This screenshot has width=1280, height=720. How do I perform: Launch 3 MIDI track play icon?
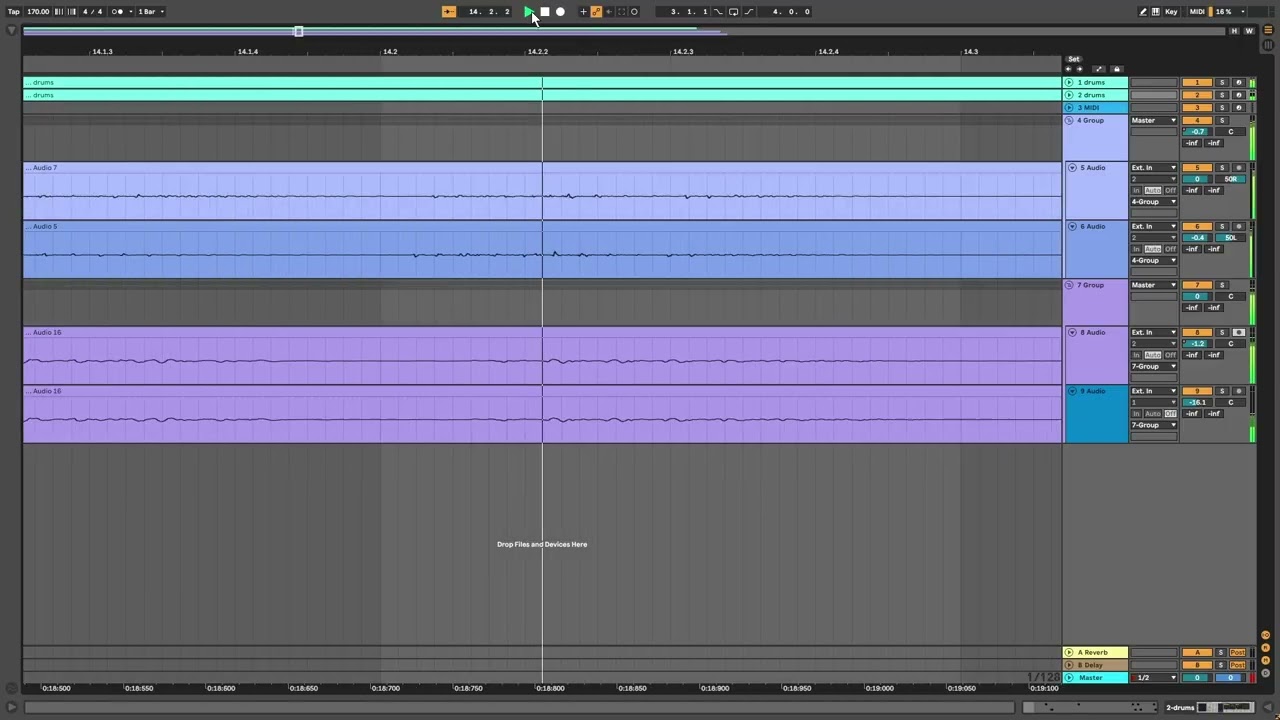coord(1069,108)
